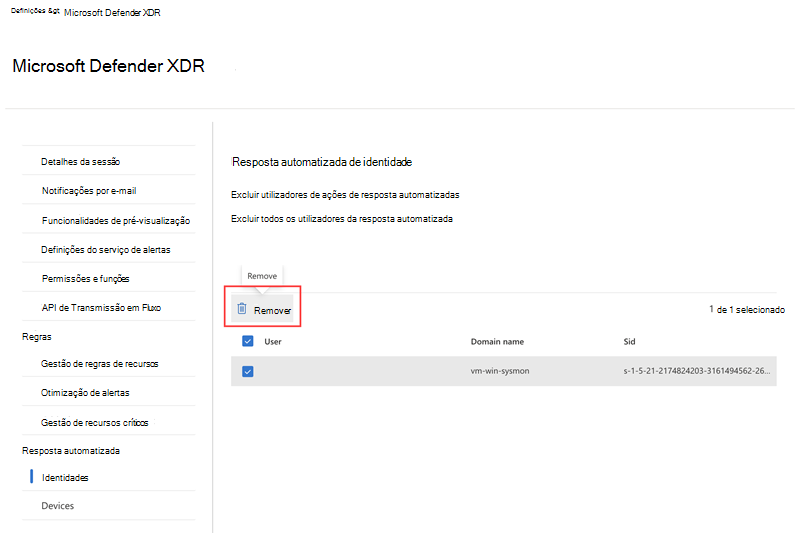Click Excluir todos os utilizadores da resposta automatizada
The image size is (800, 533).
tap(342, 219)
